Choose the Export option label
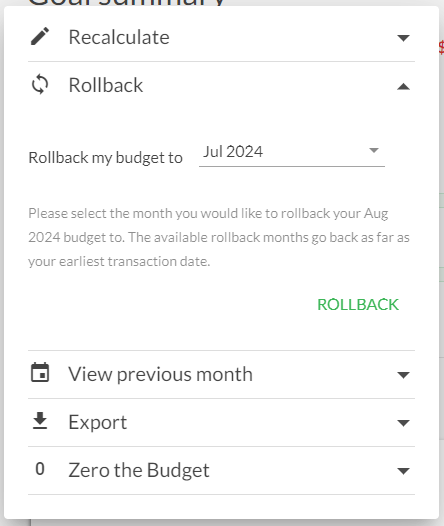The image size is (444, 526). pyautogui.click(x=98, y=422)
